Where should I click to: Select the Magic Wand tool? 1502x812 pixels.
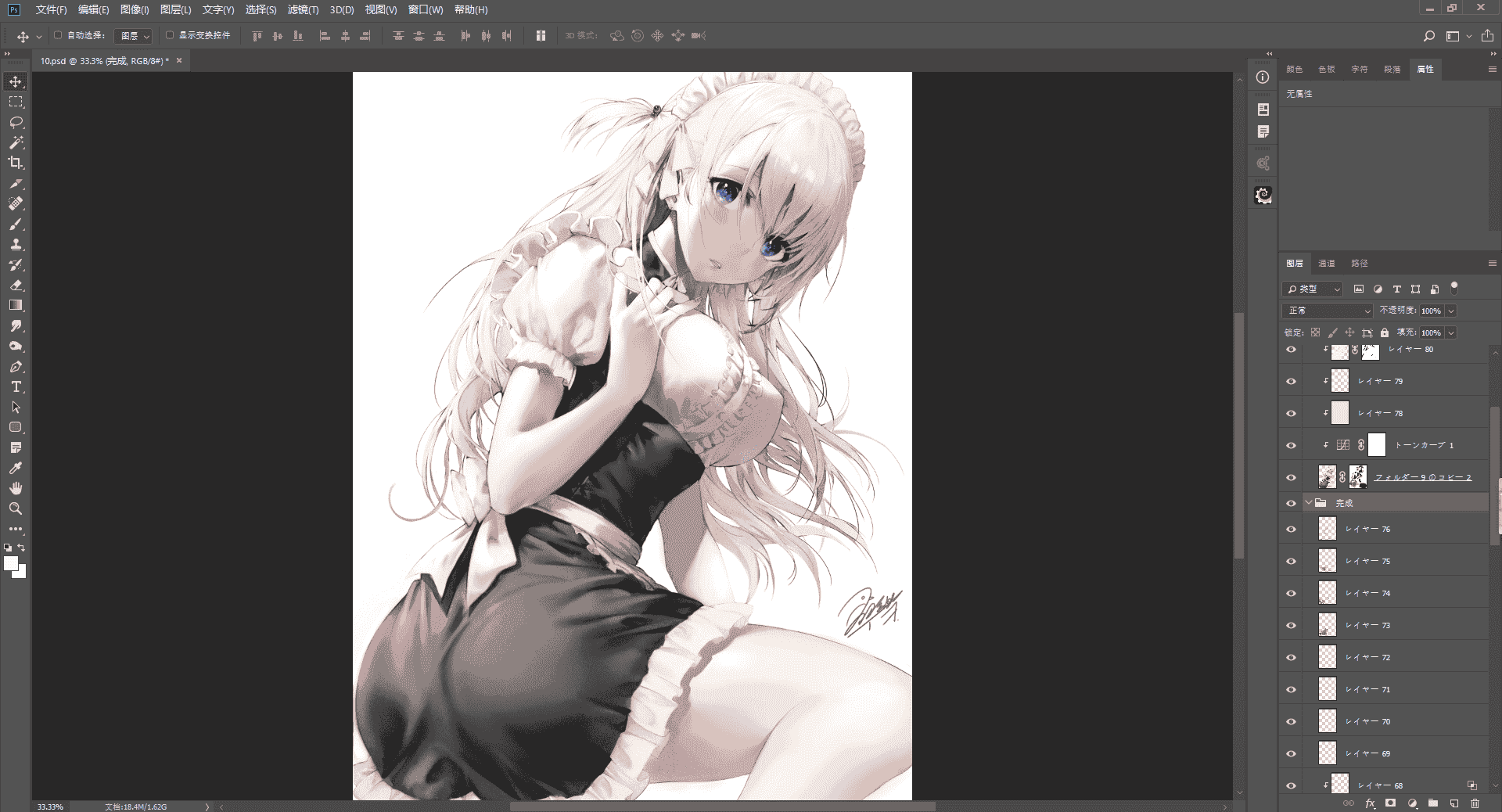coord(16,142)
